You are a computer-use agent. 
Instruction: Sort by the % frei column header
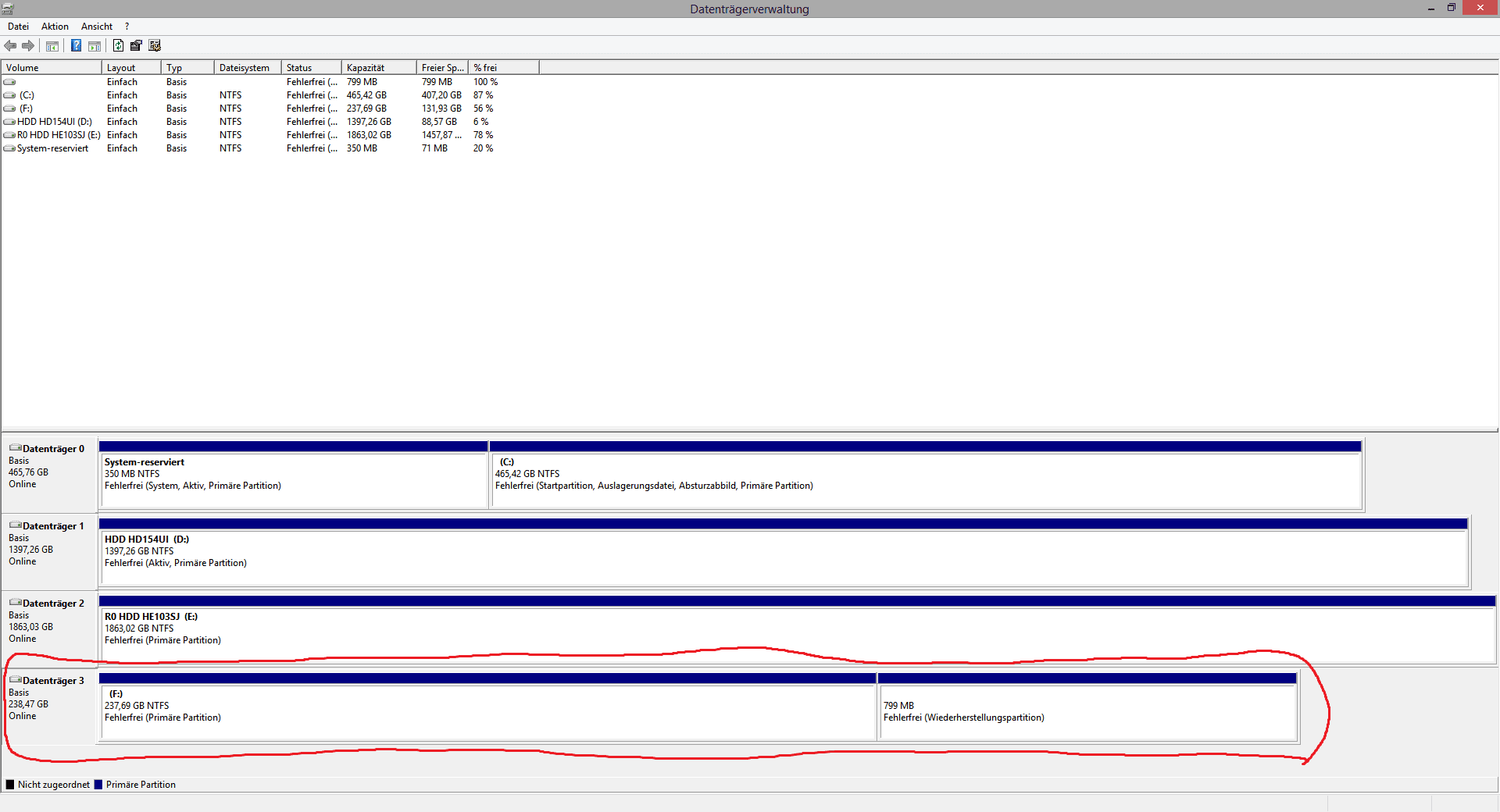pos(504,68)
